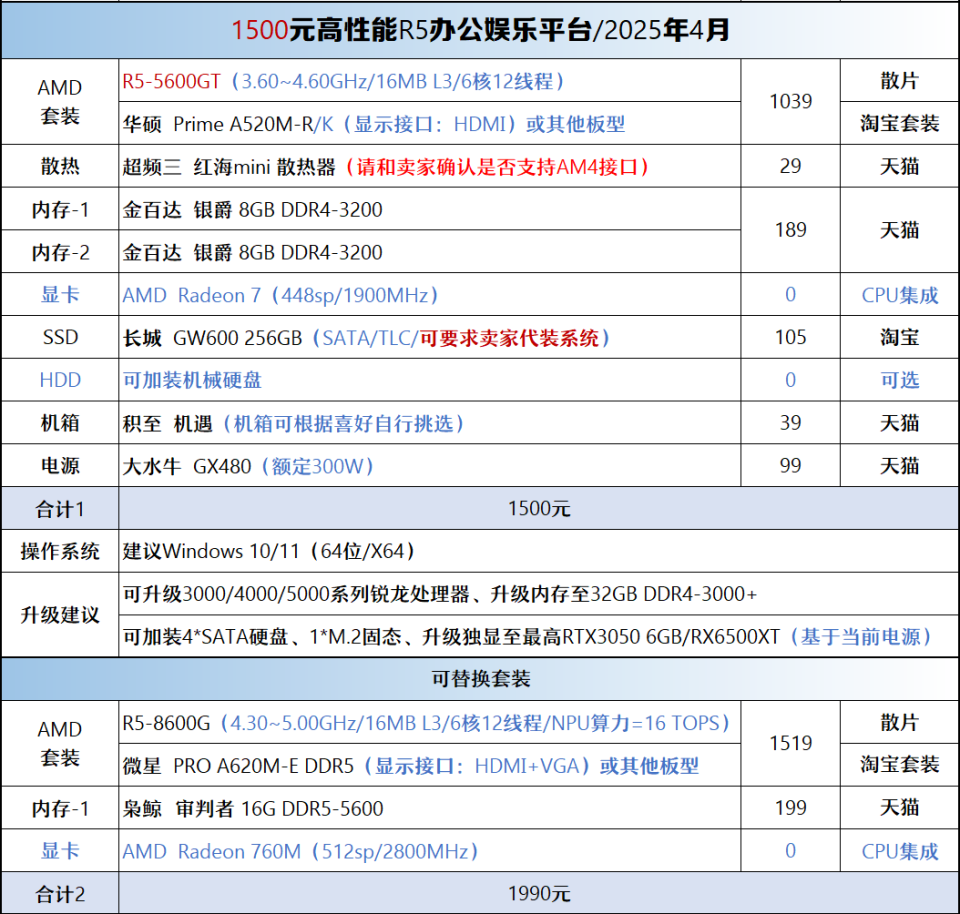Select the 内存-1 label beside 金百达
The height and width of the screenshot is (914, 960).
pyautogui.click(x=60, y=209)
